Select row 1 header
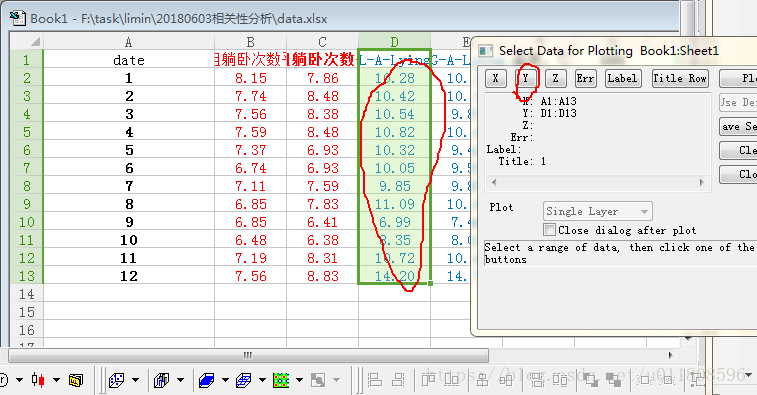757x395 pixels. [x=26, y=60]
